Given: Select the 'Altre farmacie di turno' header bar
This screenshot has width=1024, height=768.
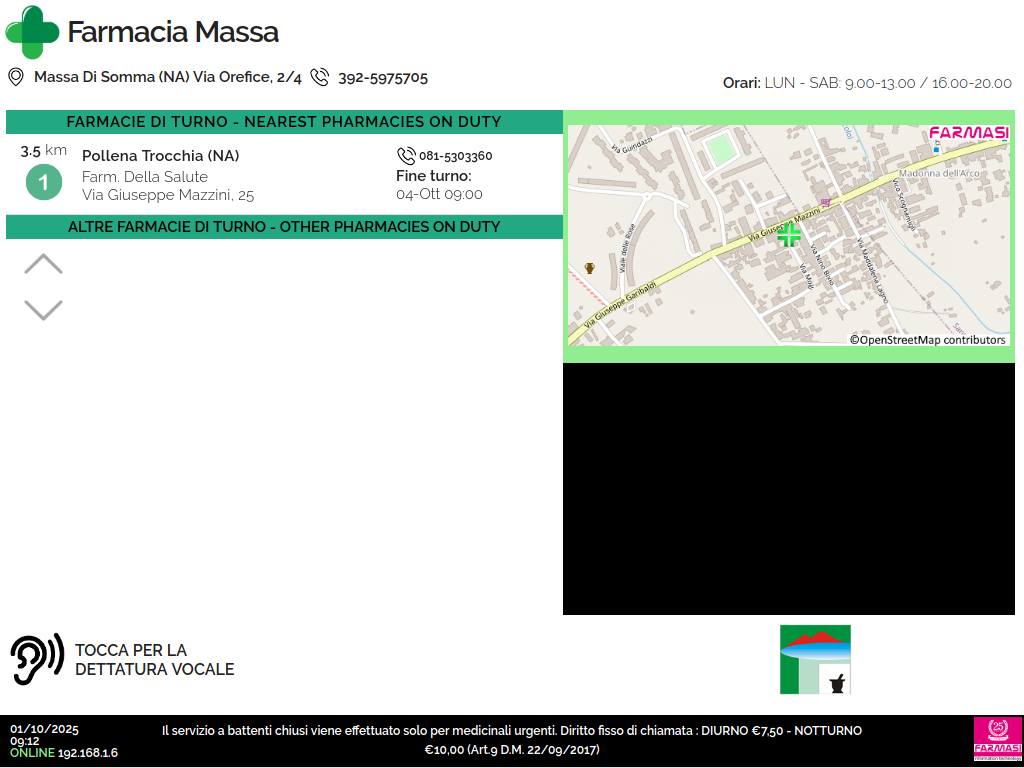Looking at the screenshot, I should coord(284,227).
